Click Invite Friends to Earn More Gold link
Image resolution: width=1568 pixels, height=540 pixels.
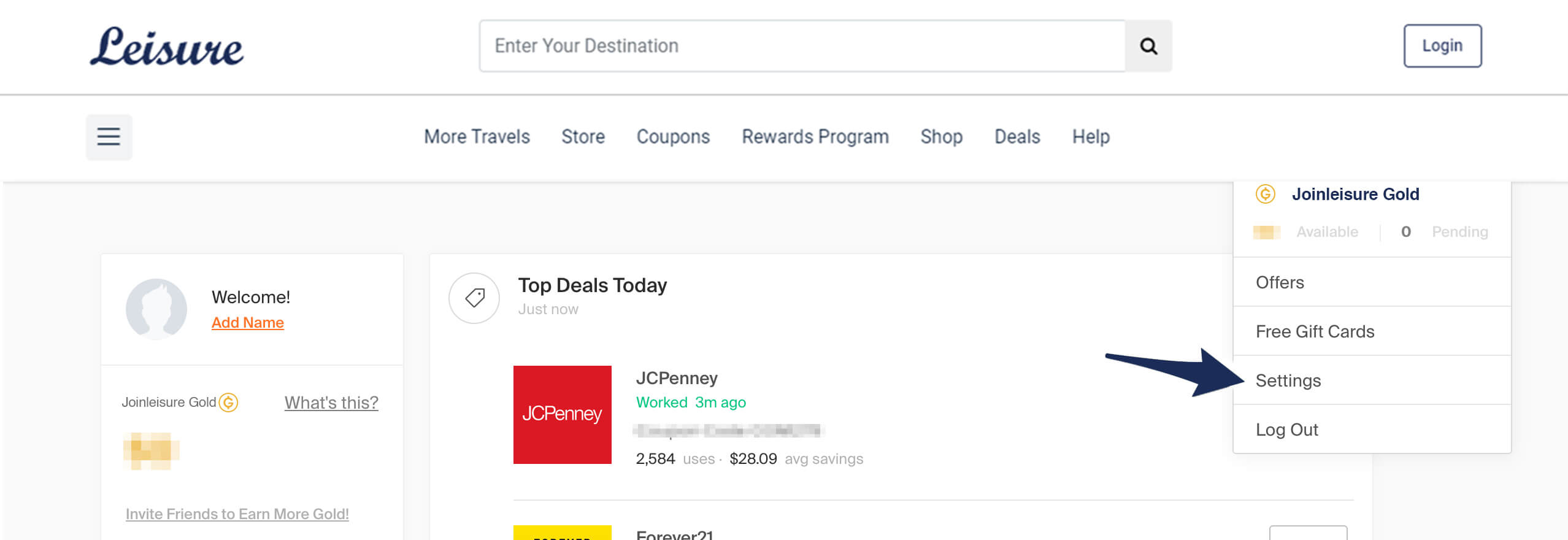pyautogui.click(x=237, y=514)
